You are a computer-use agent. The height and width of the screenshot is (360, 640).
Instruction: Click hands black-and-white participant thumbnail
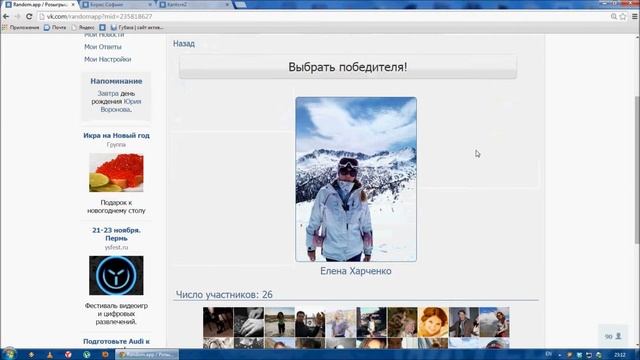[249, 322]
